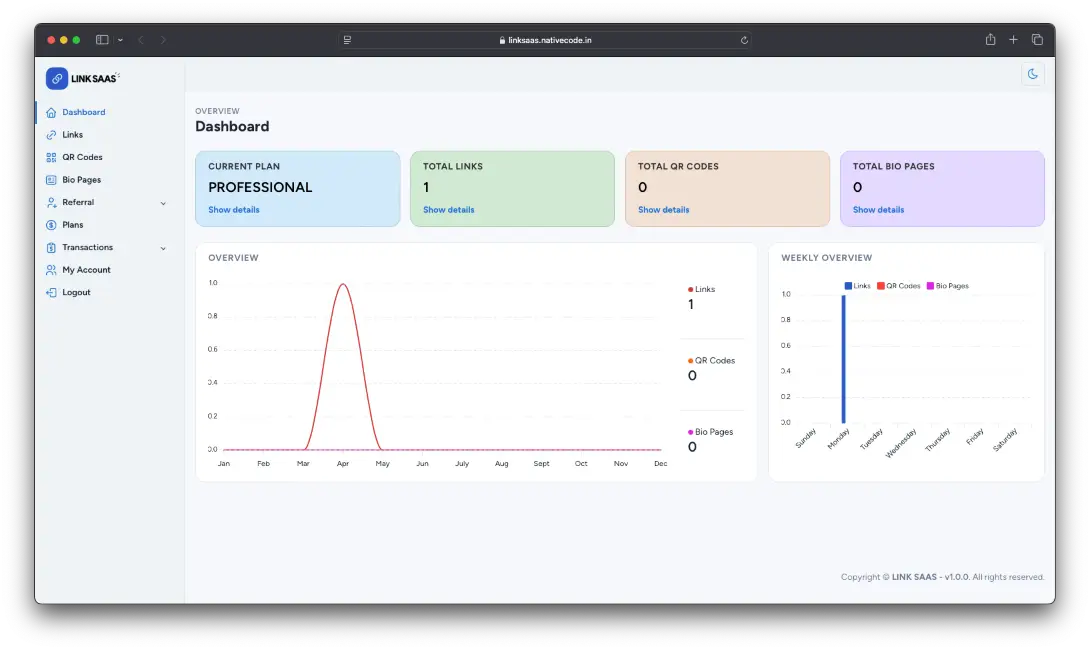Click the Links chain icon in sidebar
Viewport: 1090px width, 650px height.
tap(51, 135)
